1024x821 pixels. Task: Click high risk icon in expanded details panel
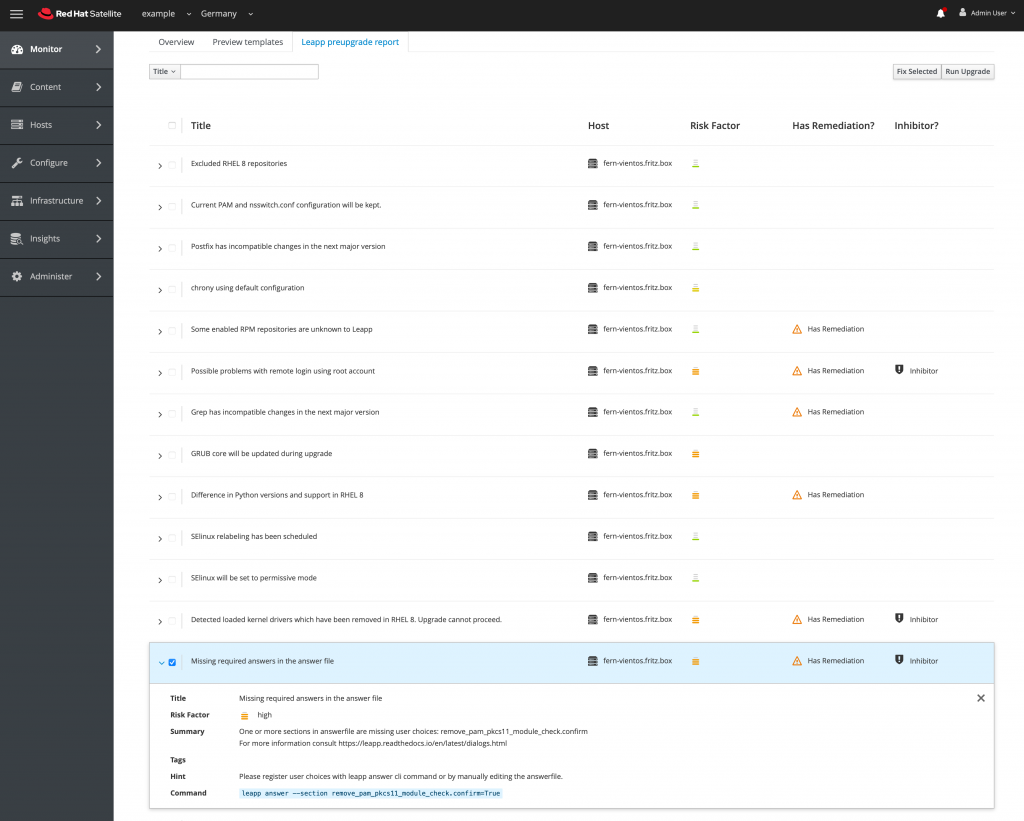pos(244,716)
